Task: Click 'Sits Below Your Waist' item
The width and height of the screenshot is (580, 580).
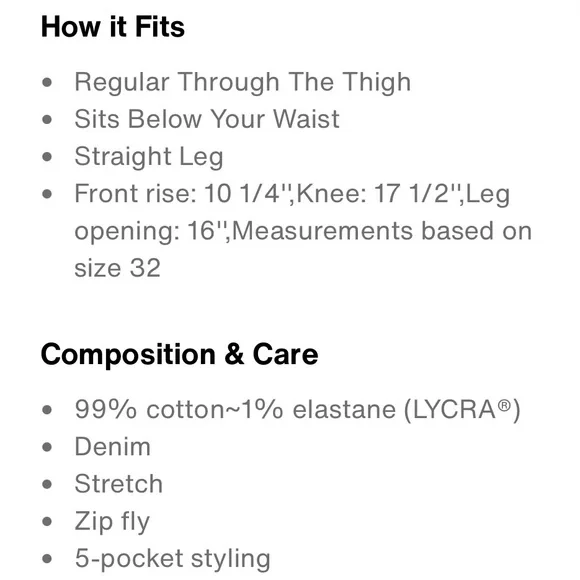Action: (x=207, y=119)
